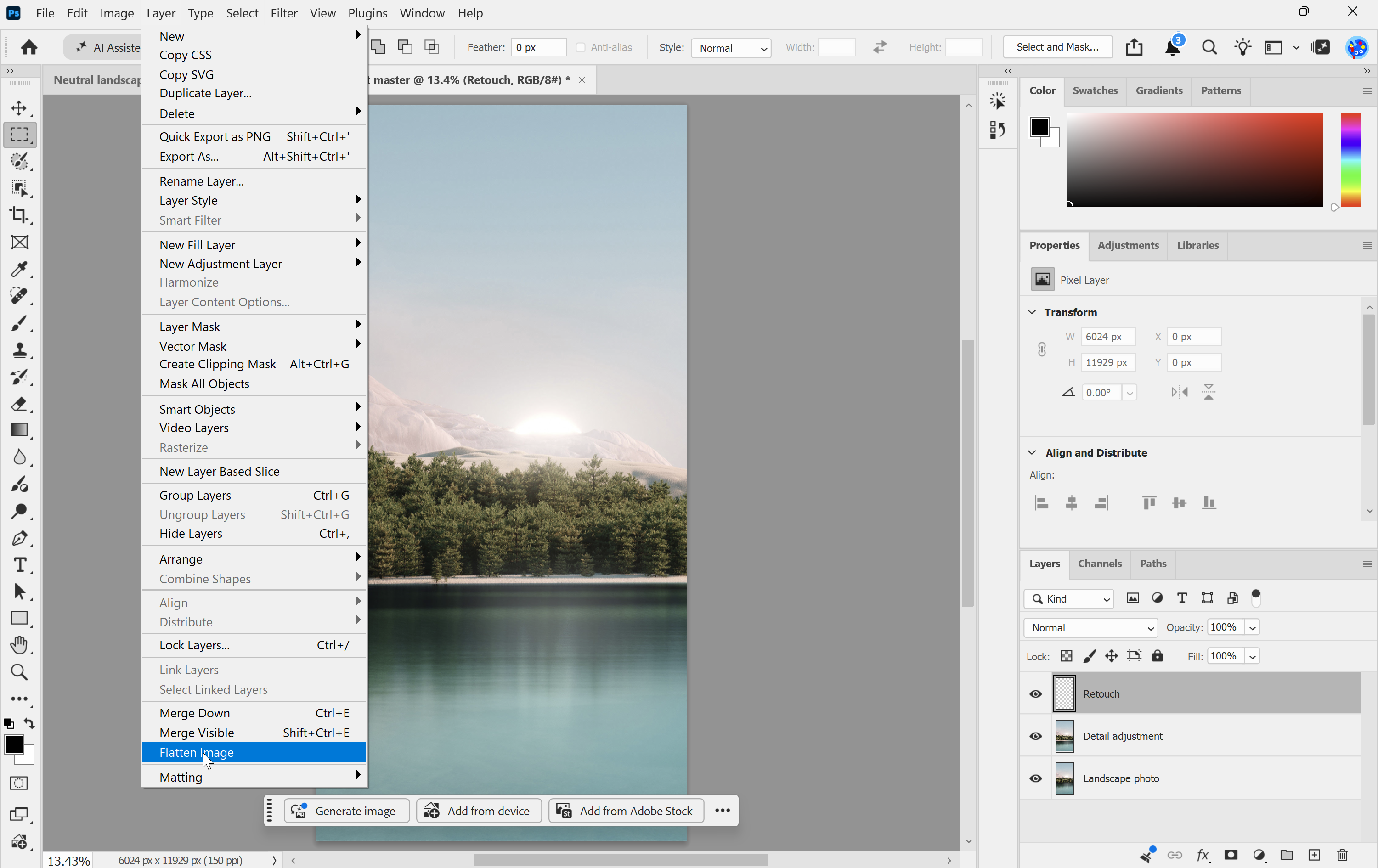Select the Eyedropper tool
Viewport: 1378px width, 868px height.
(19, 269)
